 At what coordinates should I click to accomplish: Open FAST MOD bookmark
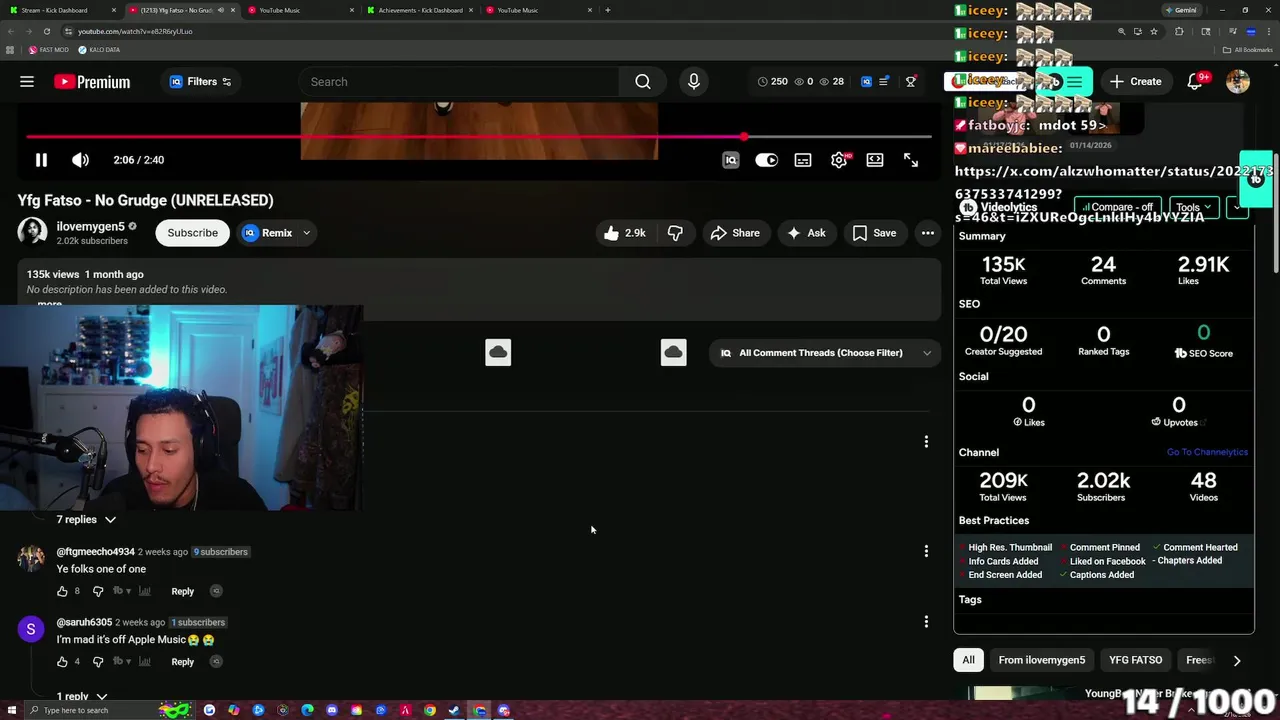click(49, 50)
